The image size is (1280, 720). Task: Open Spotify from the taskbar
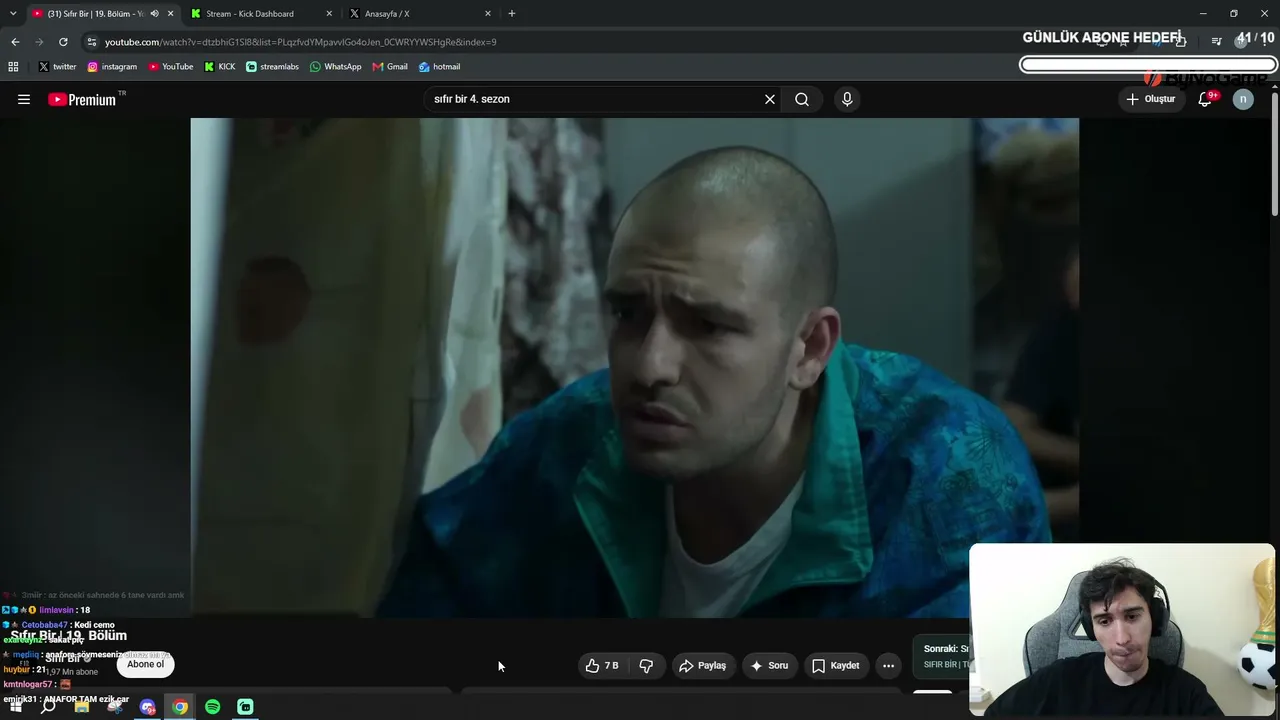click(213, 707)
